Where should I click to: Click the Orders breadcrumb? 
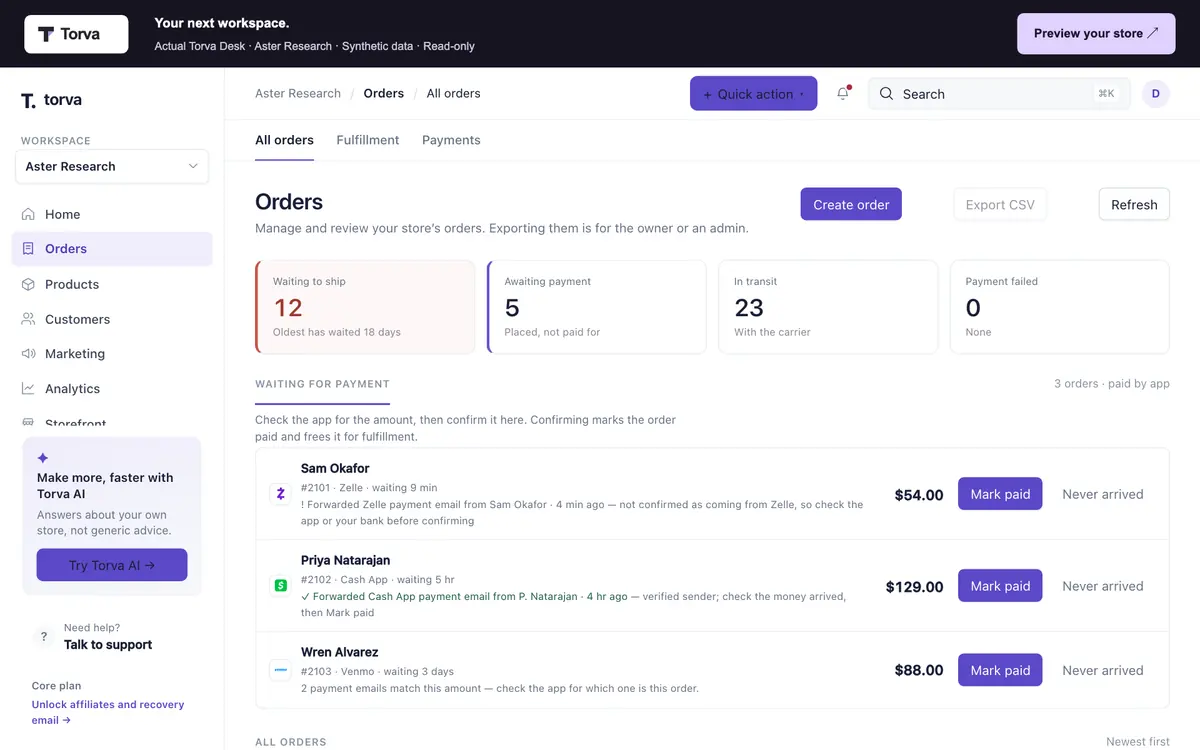(x=384, y=94)
